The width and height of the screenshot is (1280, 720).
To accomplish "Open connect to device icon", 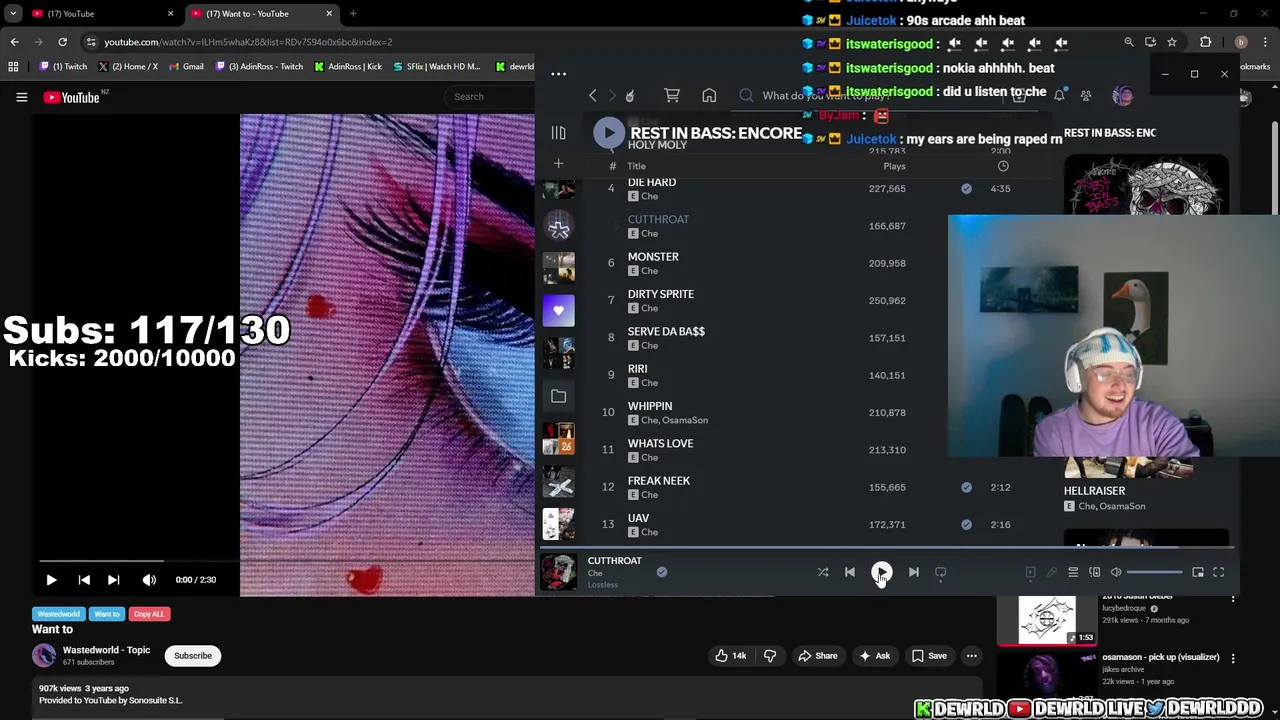I will 1094,572.
